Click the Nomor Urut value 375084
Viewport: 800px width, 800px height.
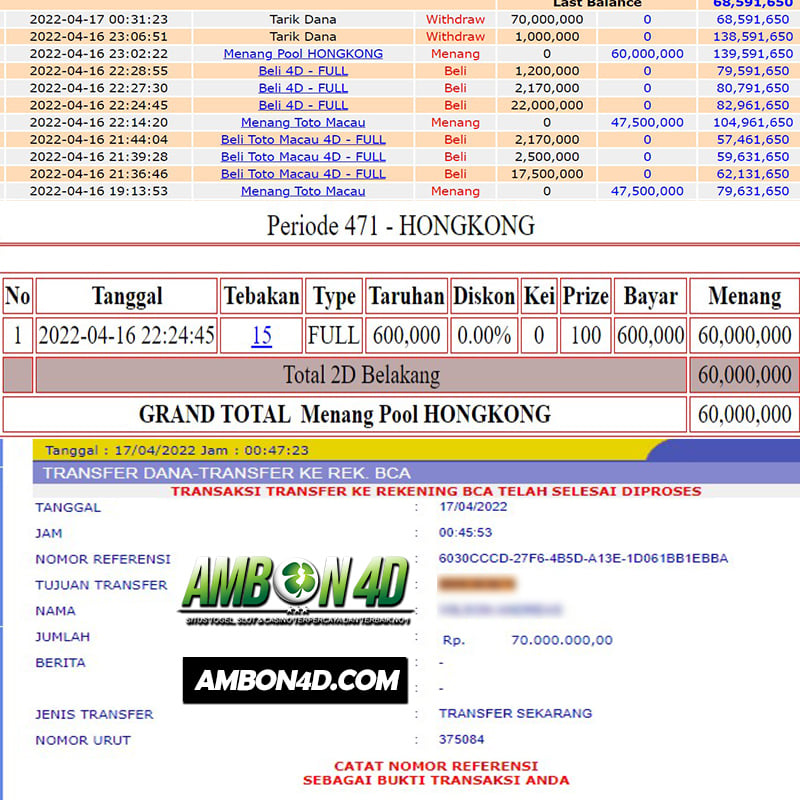[461, 739]
